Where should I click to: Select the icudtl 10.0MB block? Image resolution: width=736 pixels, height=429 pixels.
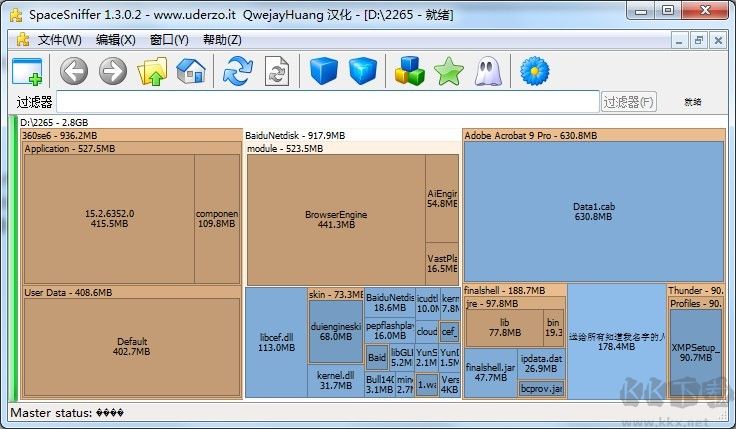point(428,303)
